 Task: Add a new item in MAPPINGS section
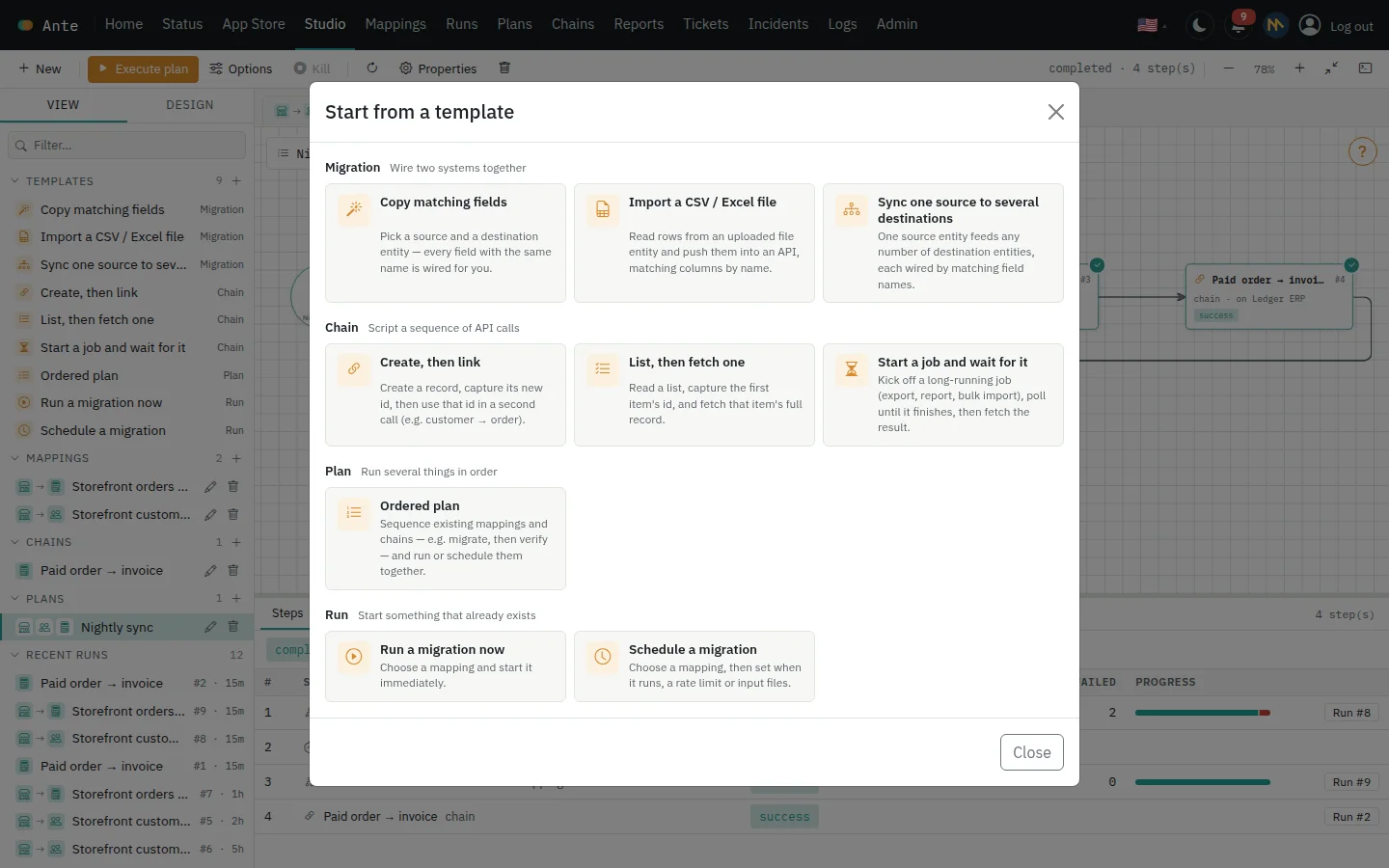click(236, 458)
